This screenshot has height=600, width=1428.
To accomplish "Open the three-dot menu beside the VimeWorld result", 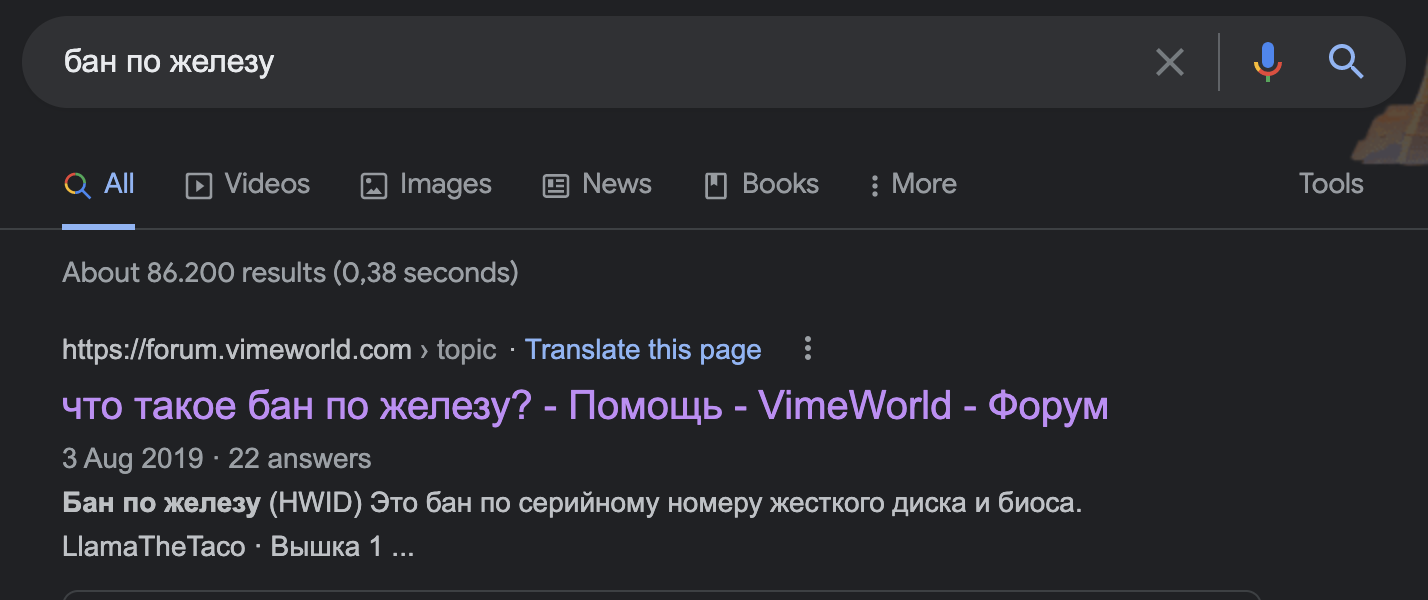I will pyautogui.click(x=807, y=349).
